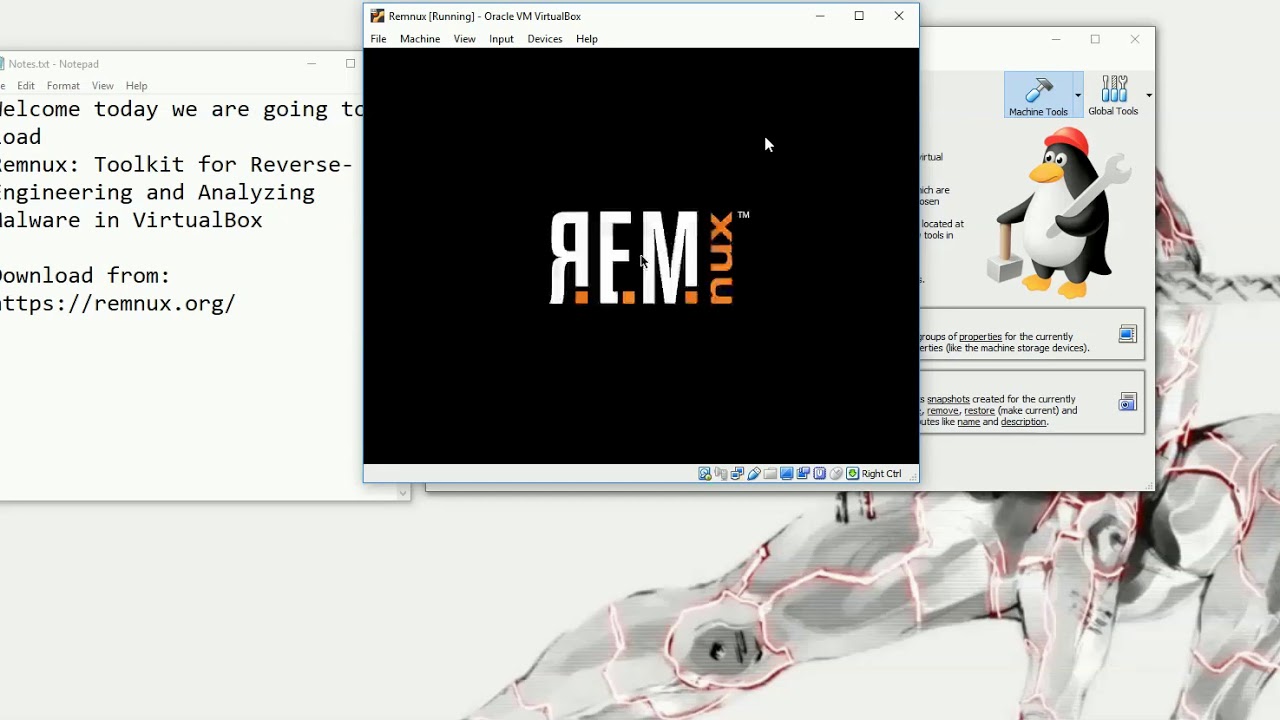Image resolution: width=1280 pixels, height=720 pixels.
Task: Select Global Tools in VirtualBox Manager
Action: (1113, 95)
